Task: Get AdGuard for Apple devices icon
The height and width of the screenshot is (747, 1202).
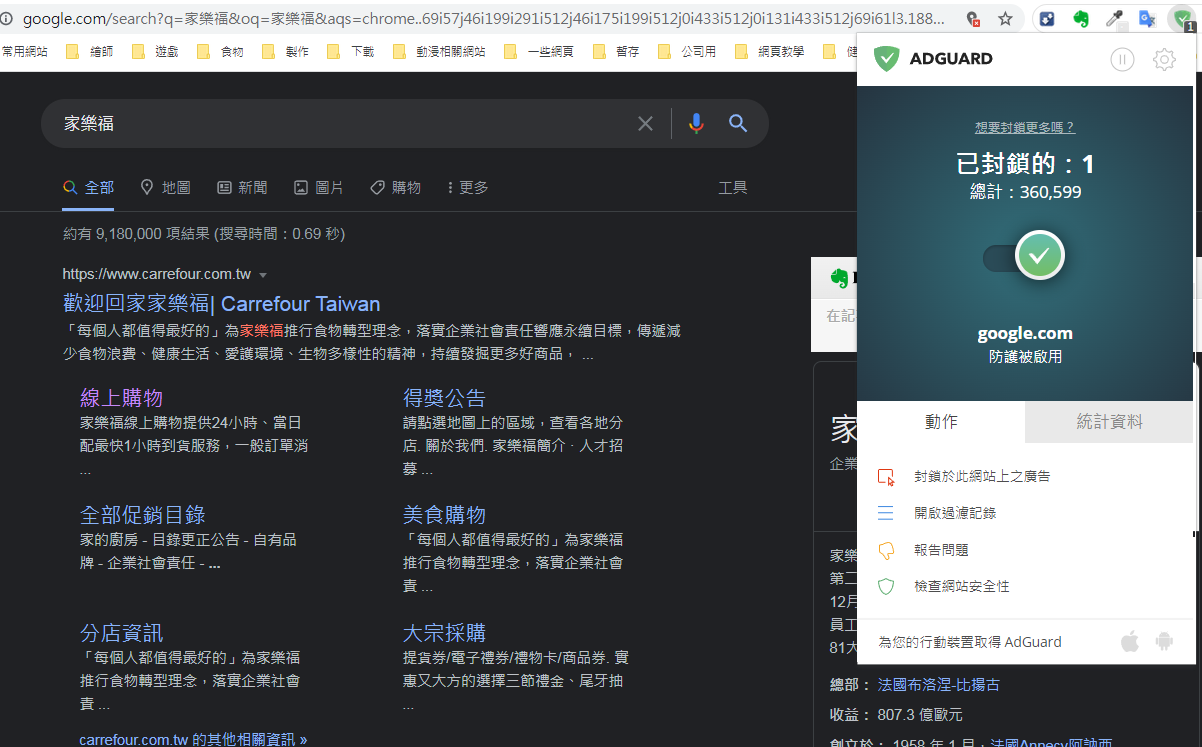Action: [1130, 641]
